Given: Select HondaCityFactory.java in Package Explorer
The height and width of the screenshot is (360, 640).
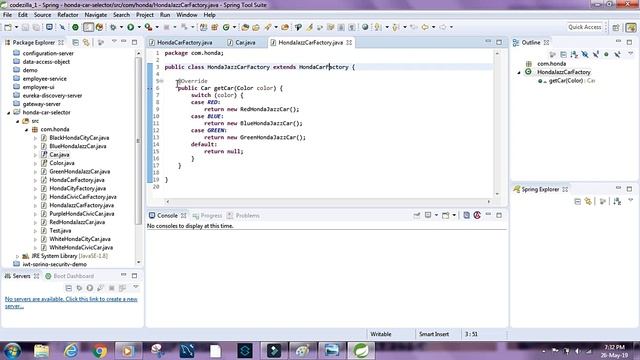Looking at the screenshot, I should pos(77,188).
